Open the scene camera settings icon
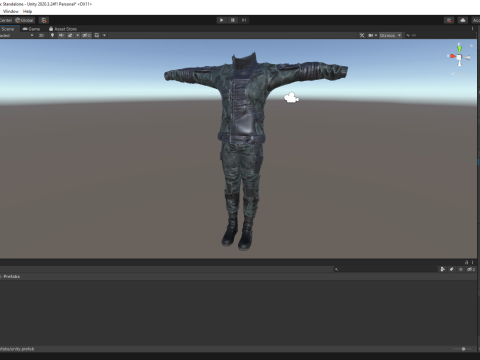 pyautogui.click(x=370, y=35)
